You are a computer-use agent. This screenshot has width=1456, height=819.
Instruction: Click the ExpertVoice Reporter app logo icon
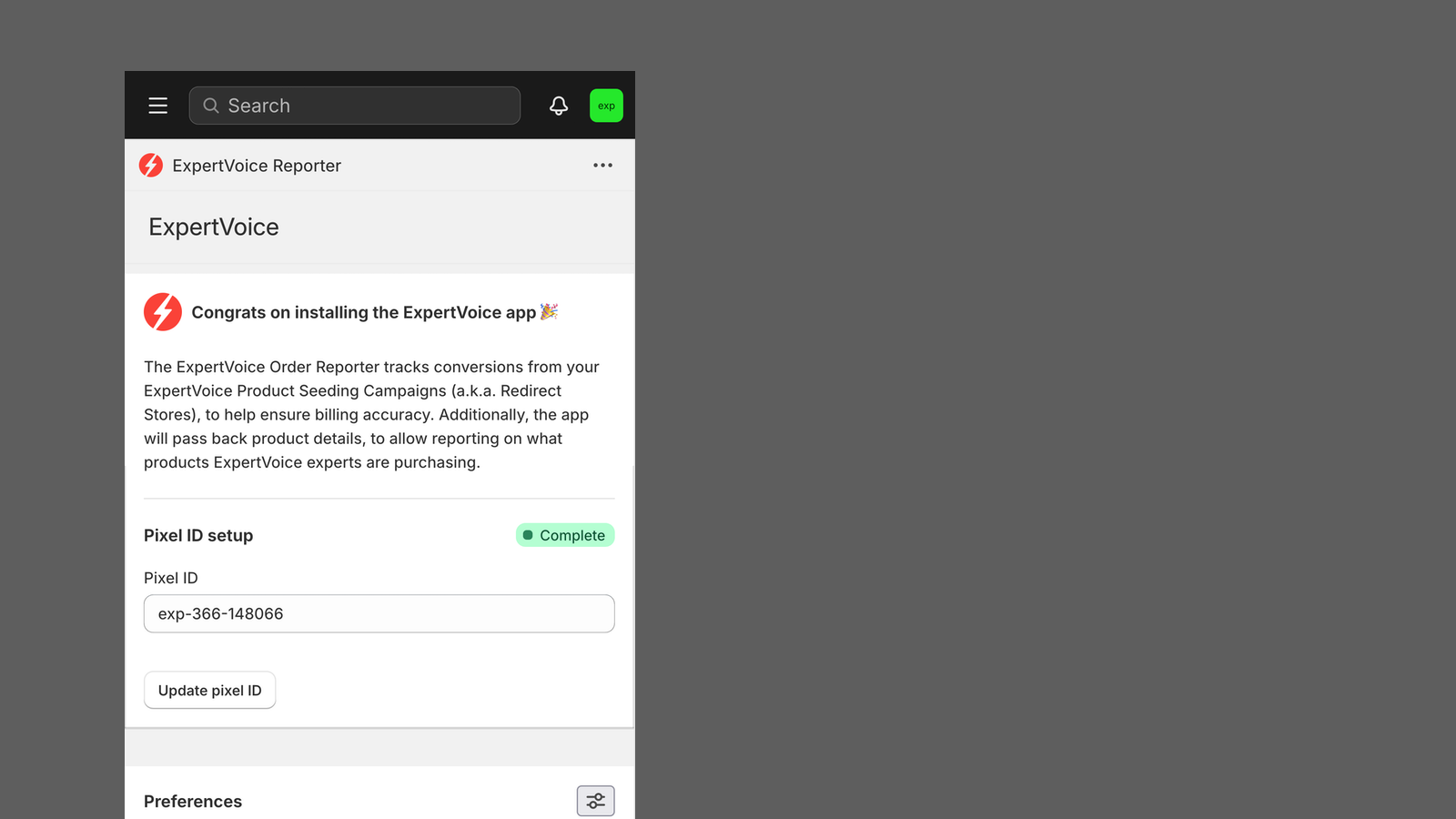tap(151, 166)
